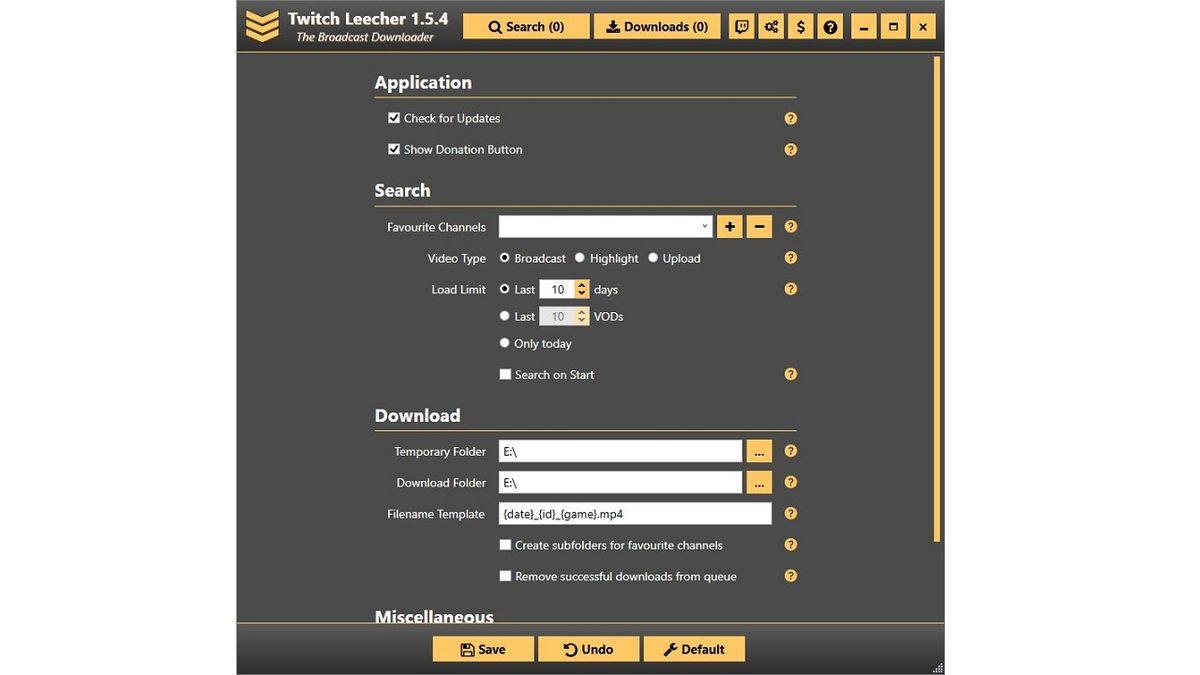The image size is (1200, 675).
Task: Increase the Last days value with the stepper
Action: click(x=581, y=285)
